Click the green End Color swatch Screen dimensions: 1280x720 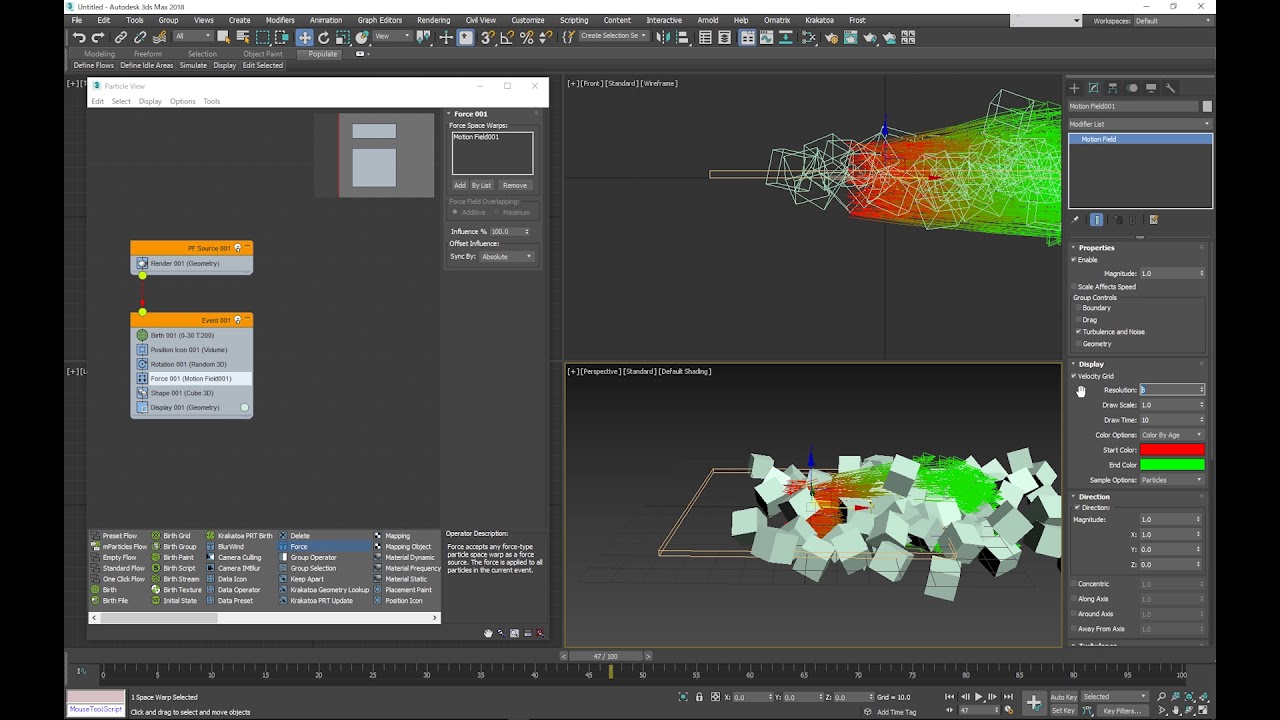(1172, 465)
